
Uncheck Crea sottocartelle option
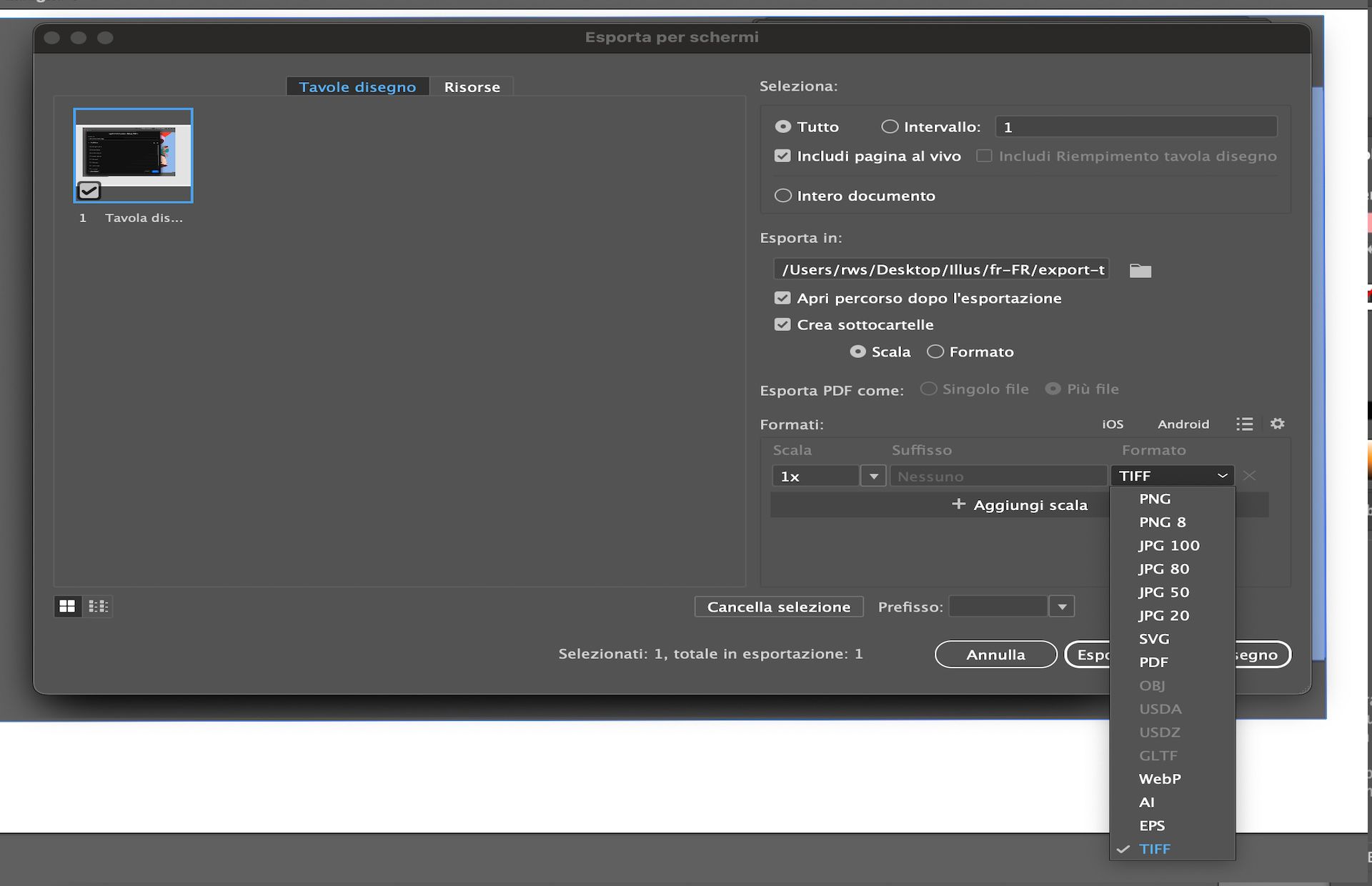click(x=782, y=324)
